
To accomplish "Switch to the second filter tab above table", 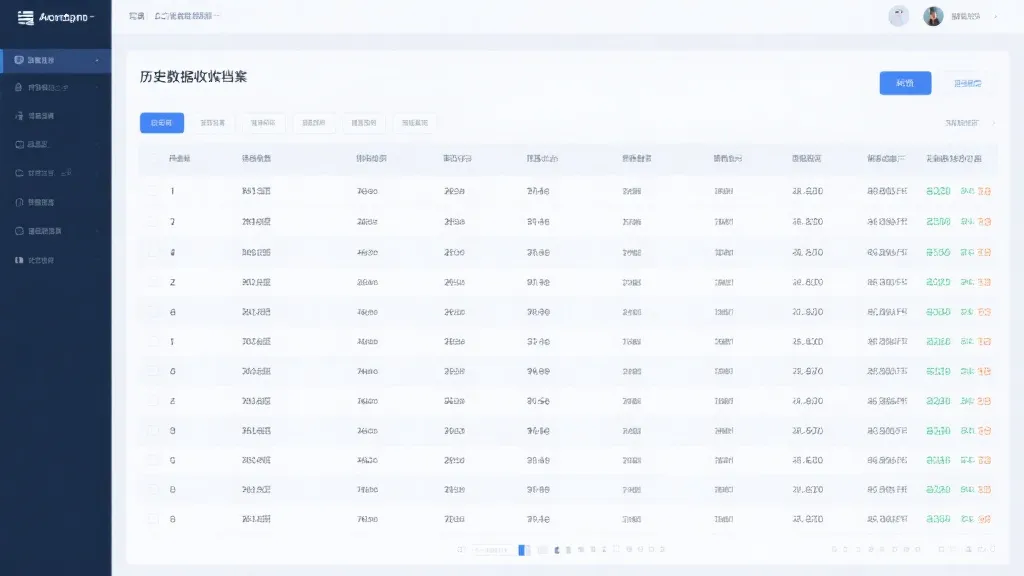I will 212,123.
